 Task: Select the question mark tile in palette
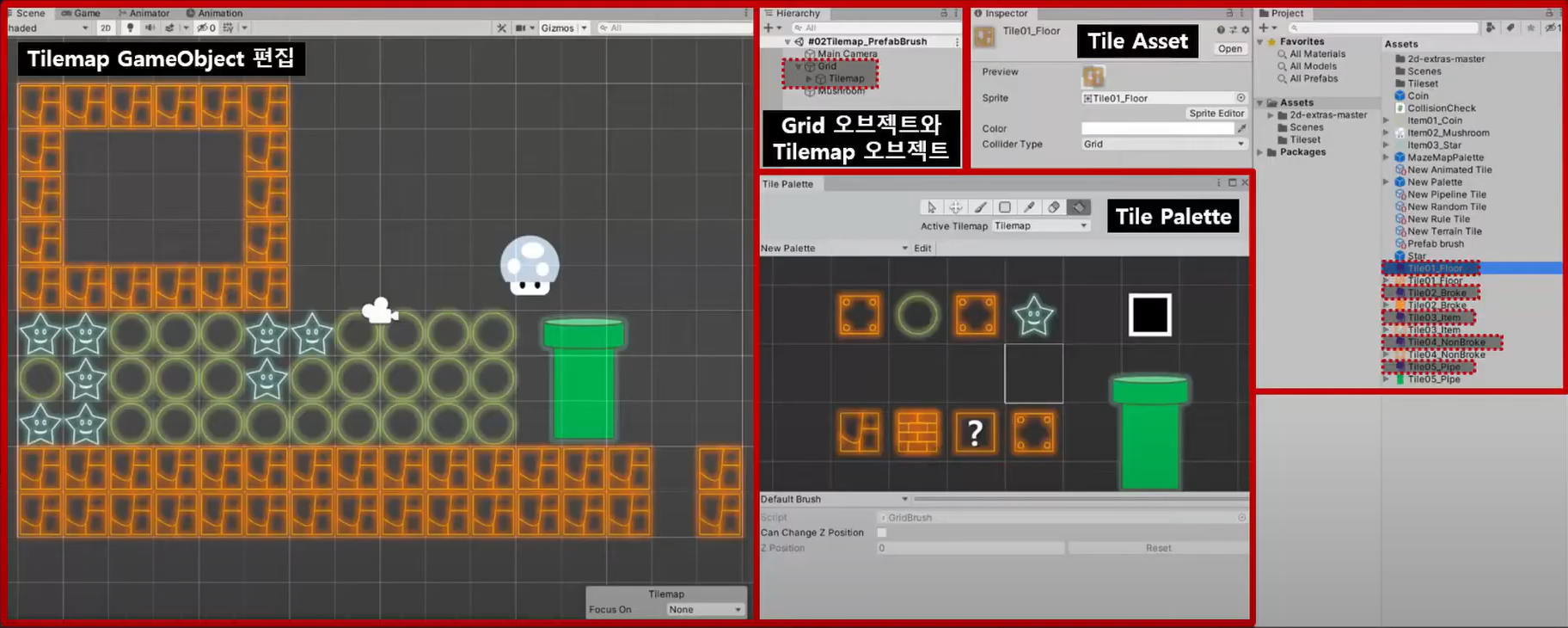[x=975, y=432]
